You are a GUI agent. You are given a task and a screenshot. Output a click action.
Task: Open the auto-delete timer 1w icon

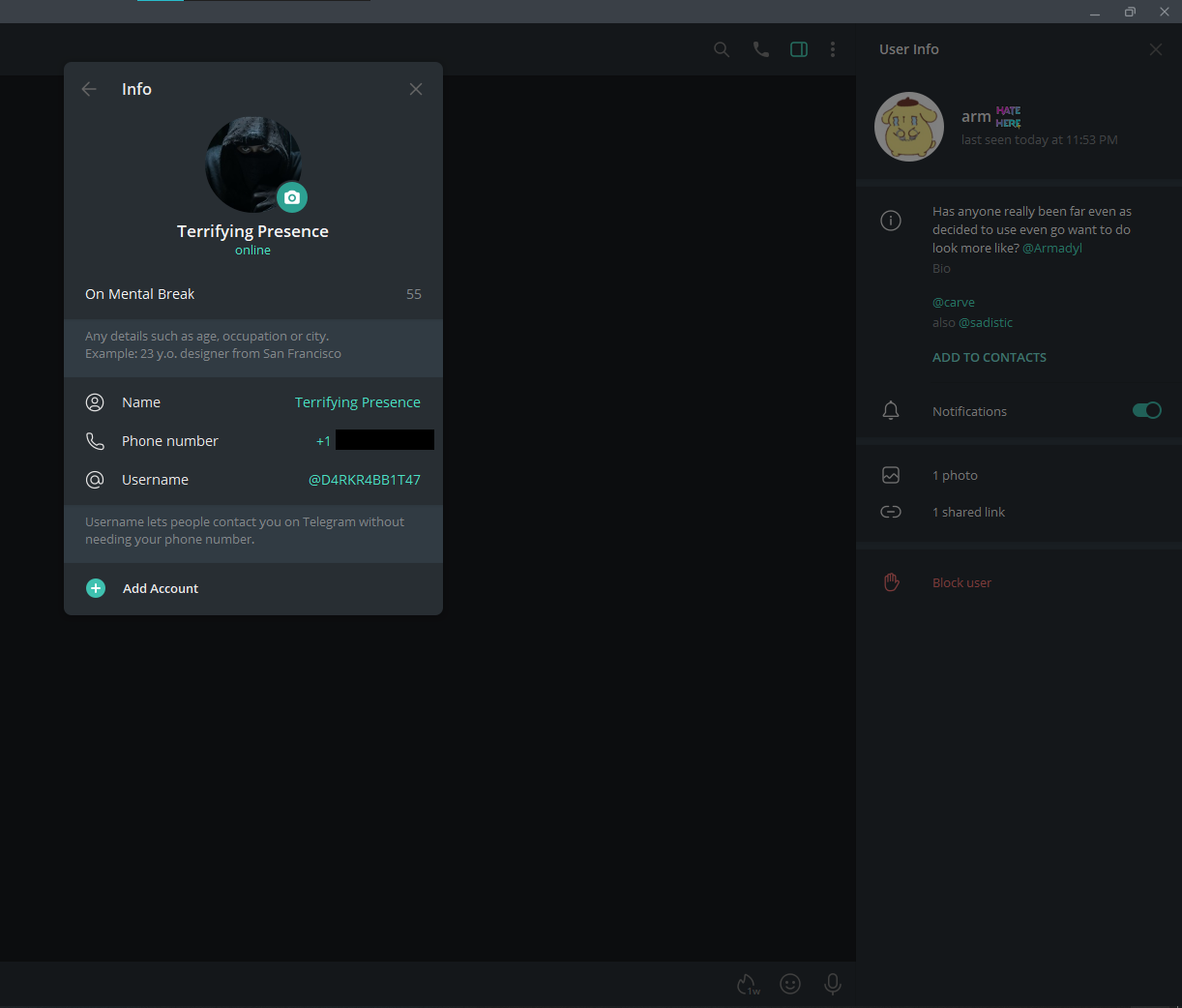click(748, 984)
